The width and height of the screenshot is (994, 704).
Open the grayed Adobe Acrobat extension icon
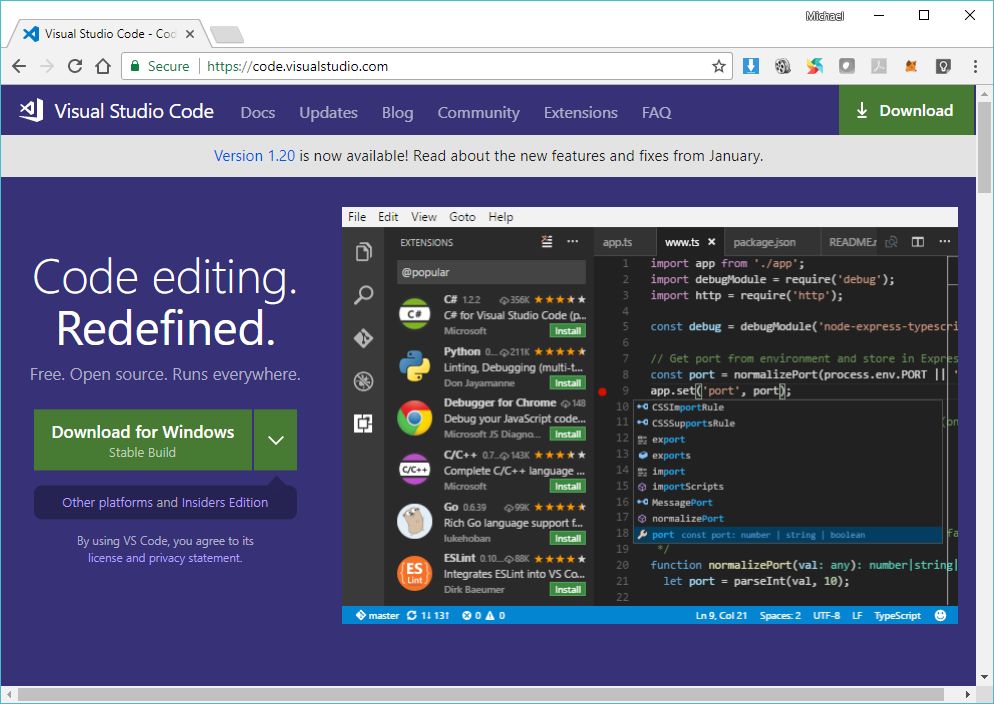[879, 66]
